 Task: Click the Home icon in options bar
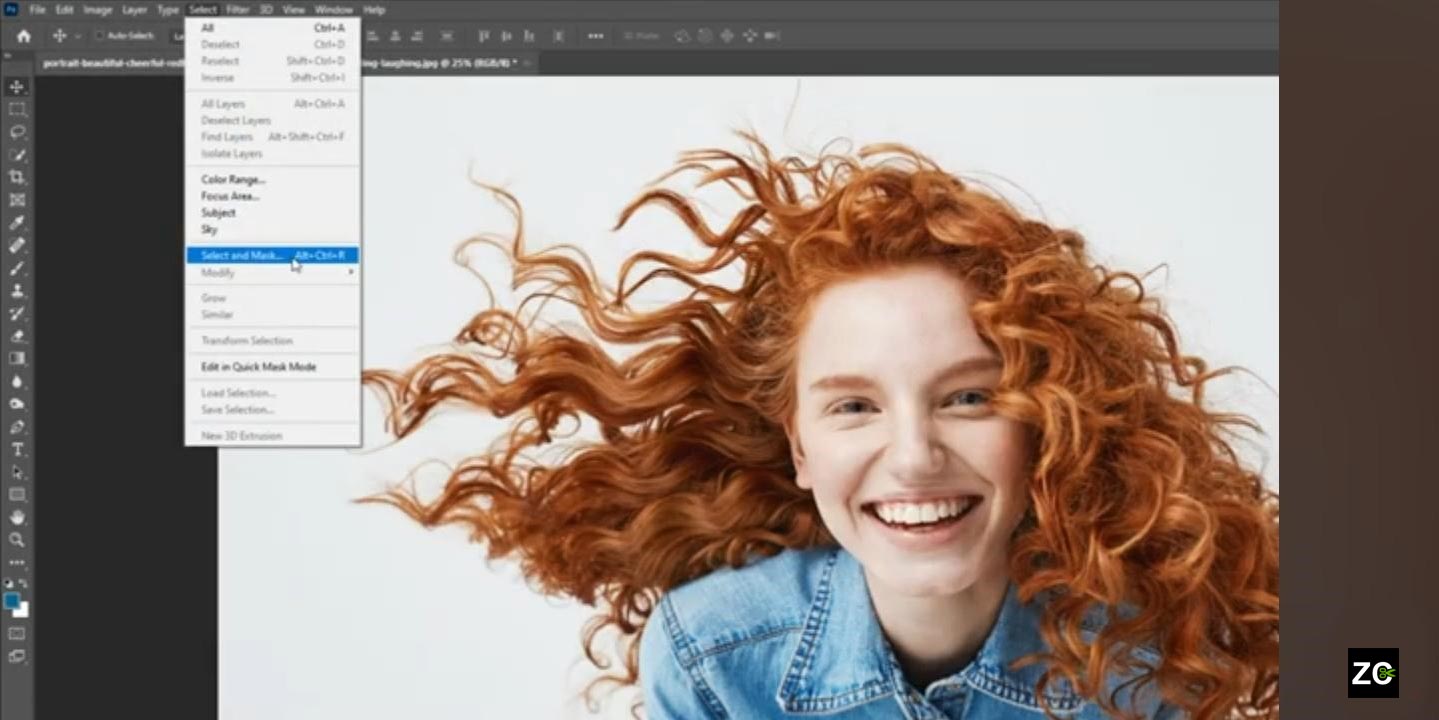24,35
